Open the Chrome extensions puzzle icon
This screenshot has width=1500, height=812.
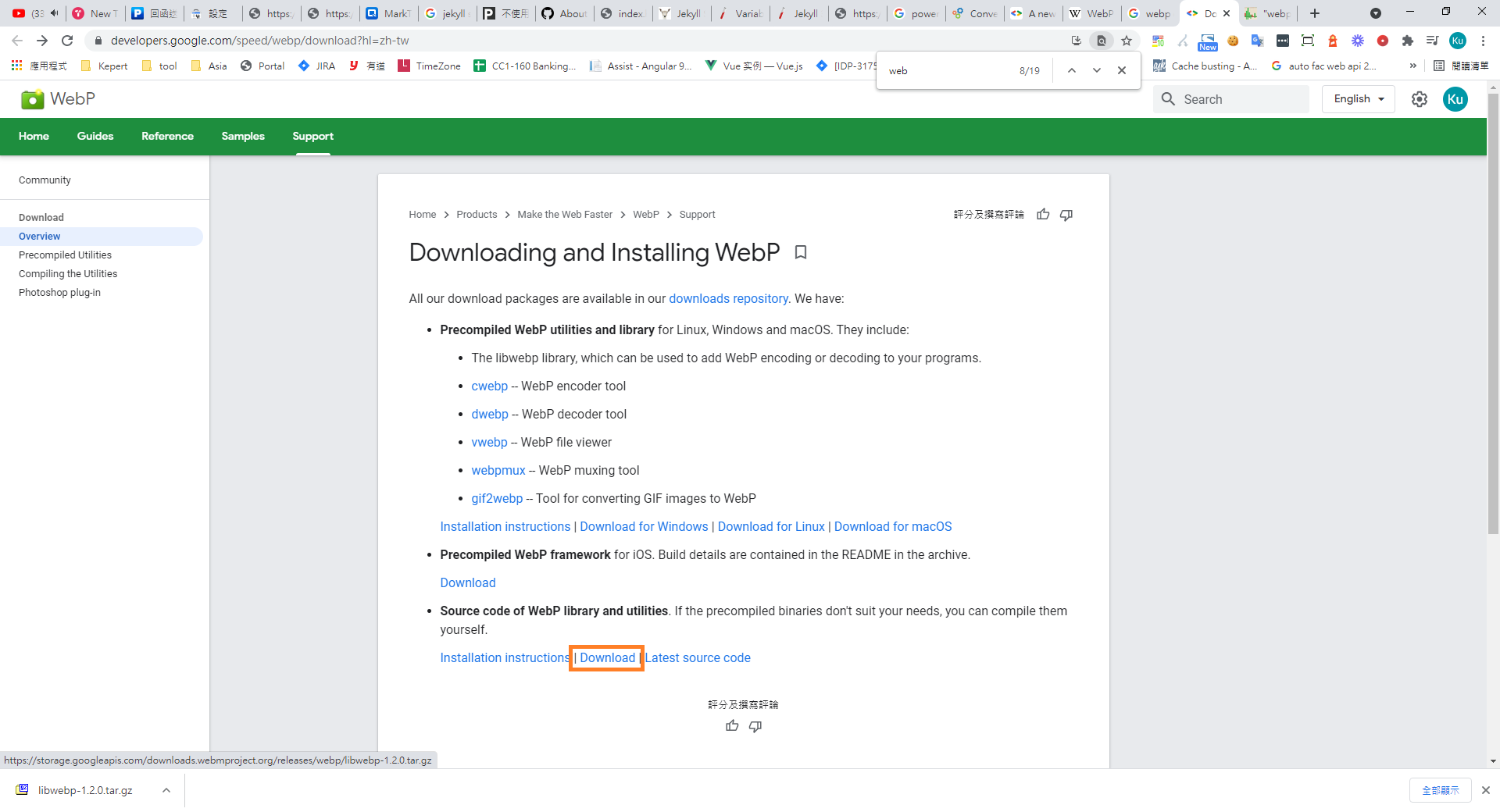[1408, 41]
